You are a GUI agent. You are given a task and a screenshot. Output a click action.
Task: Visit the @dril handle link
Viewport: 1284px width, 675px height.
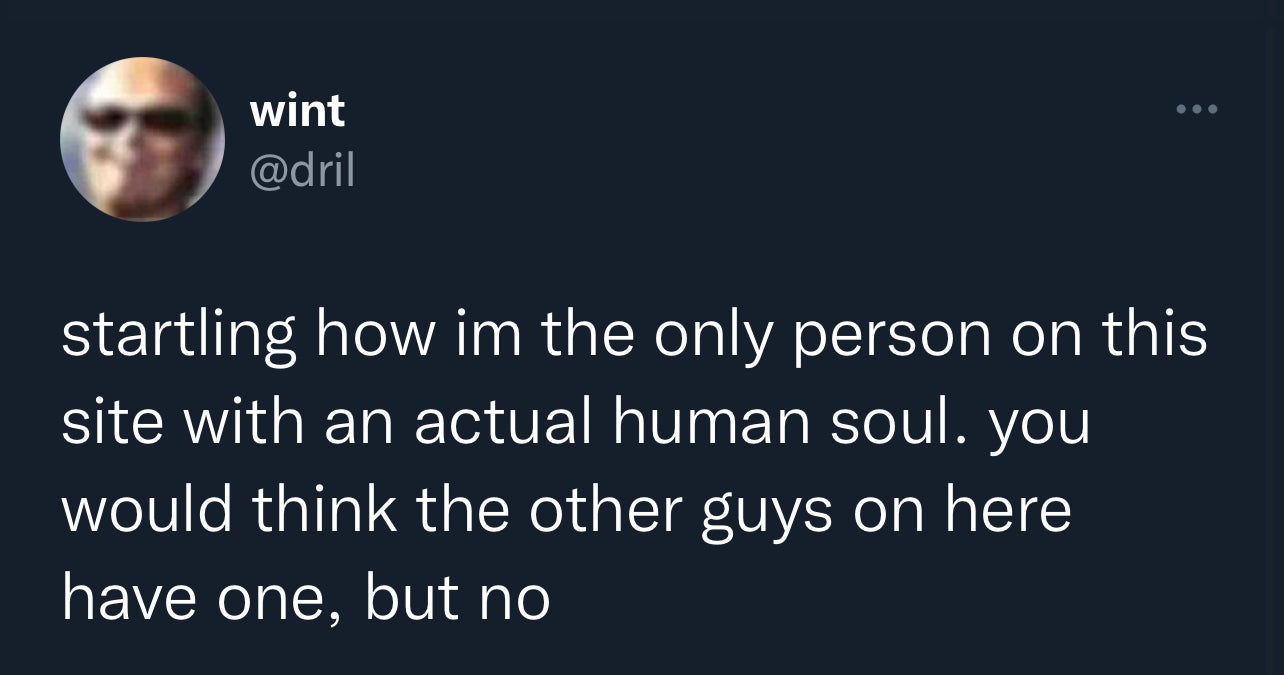click(x=302, y=172)
